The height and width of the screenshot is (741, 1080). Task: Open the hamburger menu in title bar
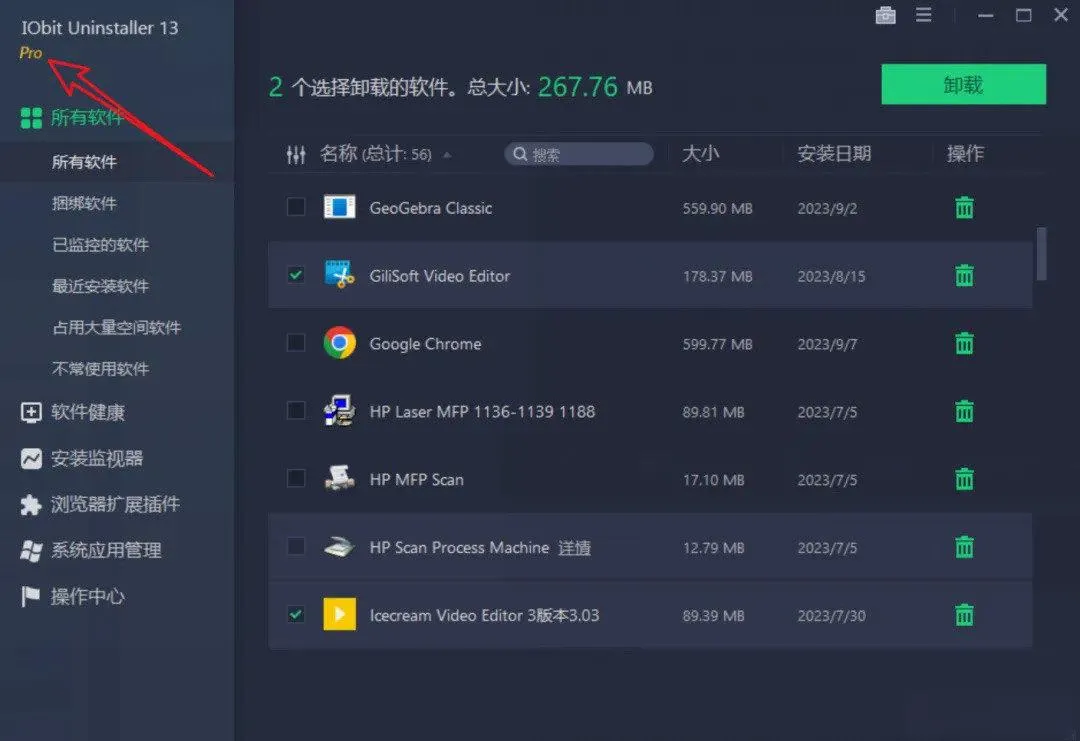(925, 16)
